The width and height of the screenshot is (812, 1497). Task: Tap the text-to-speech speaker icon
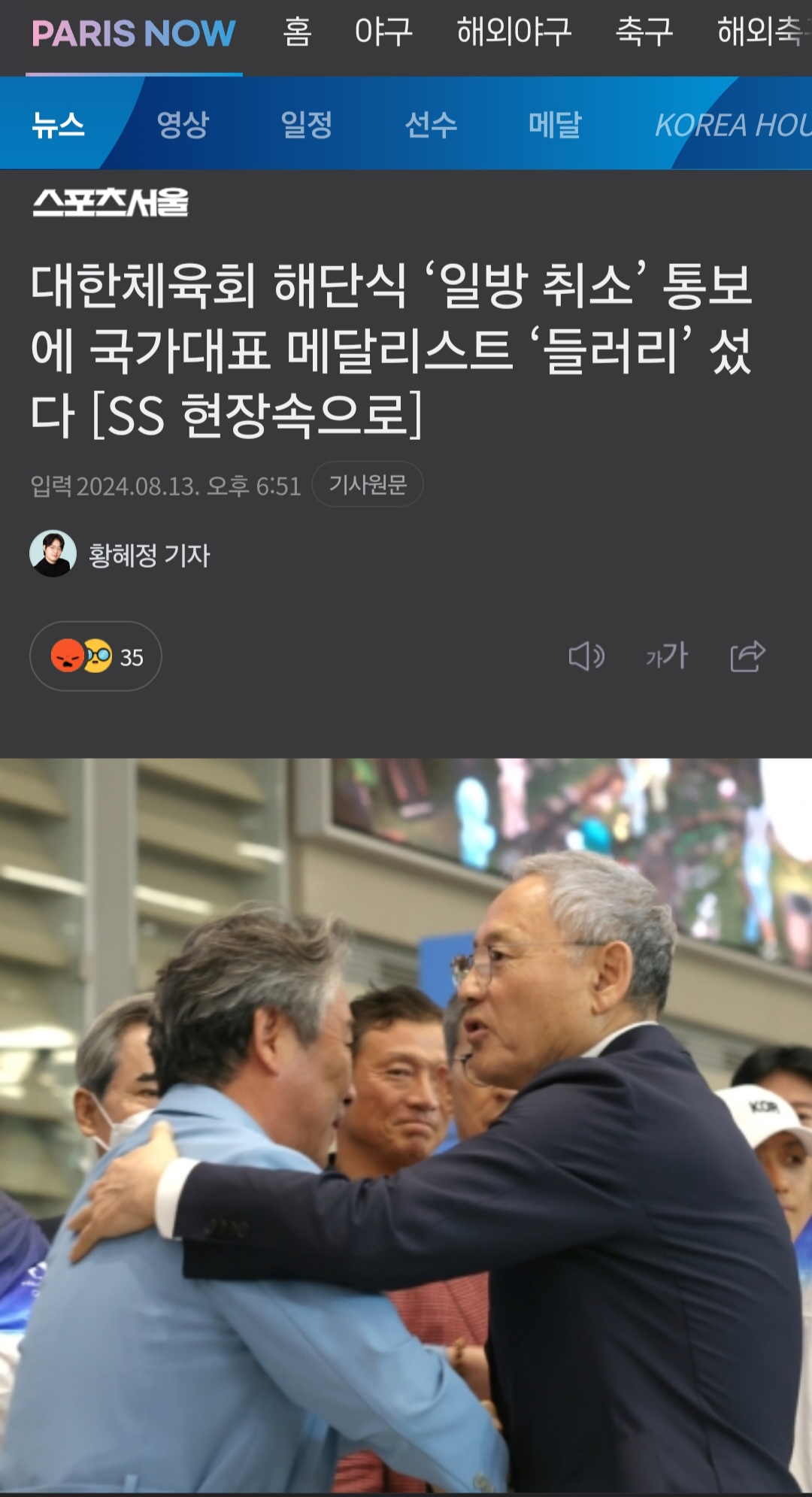(x=586, y=656)
